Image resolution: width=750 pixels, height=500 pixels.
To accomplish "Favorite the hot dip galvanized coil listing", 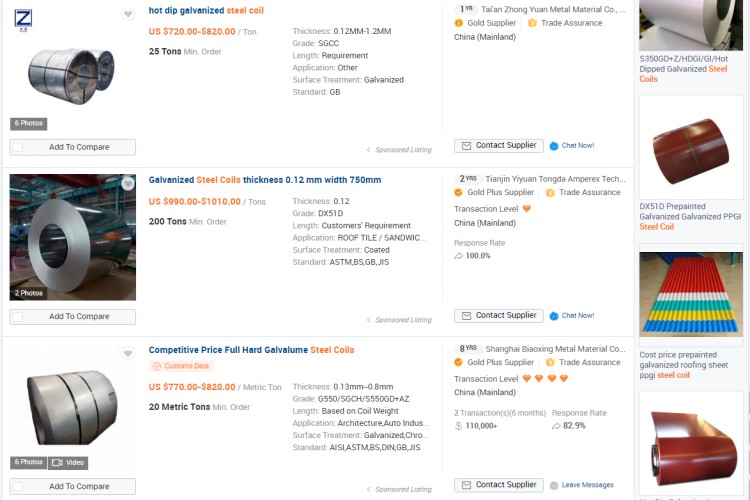I will point(128,14).
